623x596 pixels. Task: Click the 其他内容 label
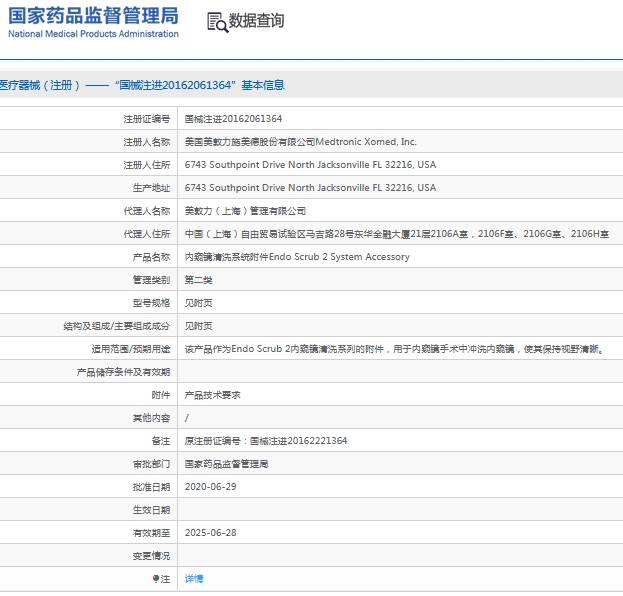tap(151, 418)
